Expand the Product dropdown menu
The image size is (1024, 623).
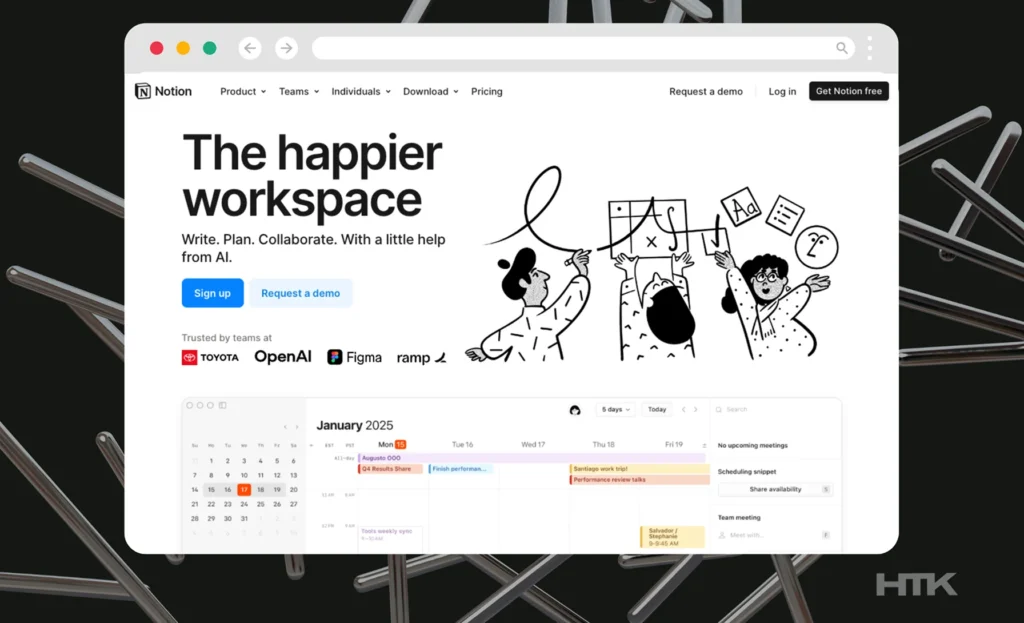243,91
